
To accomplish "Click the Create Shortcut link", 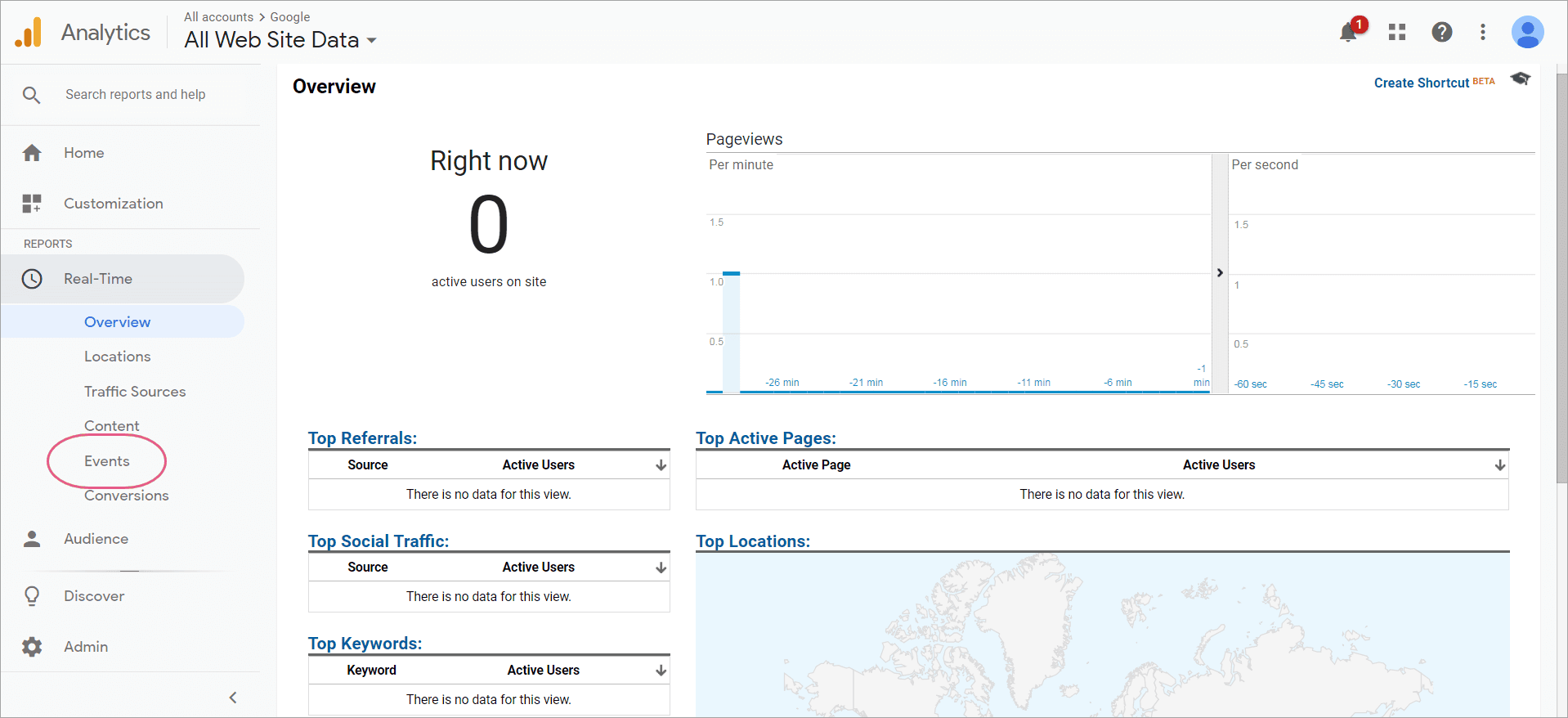I will pos(1421,83).
